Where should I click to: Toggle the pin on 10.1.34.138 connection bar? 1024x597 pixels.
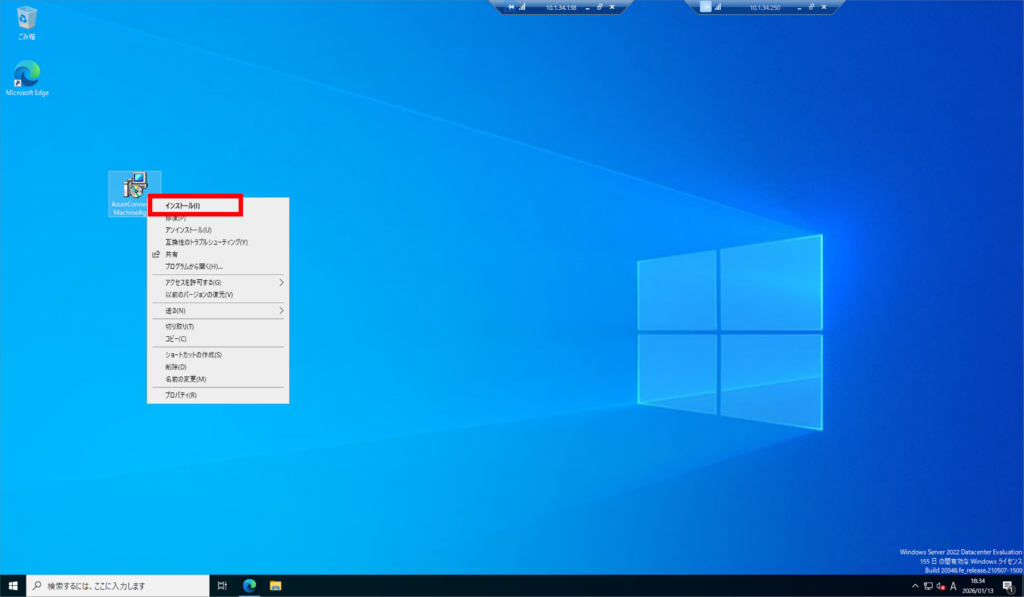click(512, 7)
